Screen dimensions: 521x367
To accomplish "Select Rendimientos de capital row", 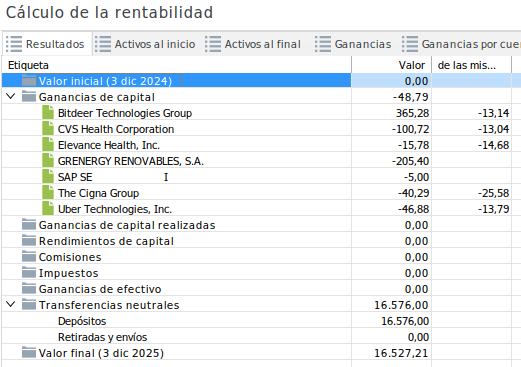I will tap(261, 241).
